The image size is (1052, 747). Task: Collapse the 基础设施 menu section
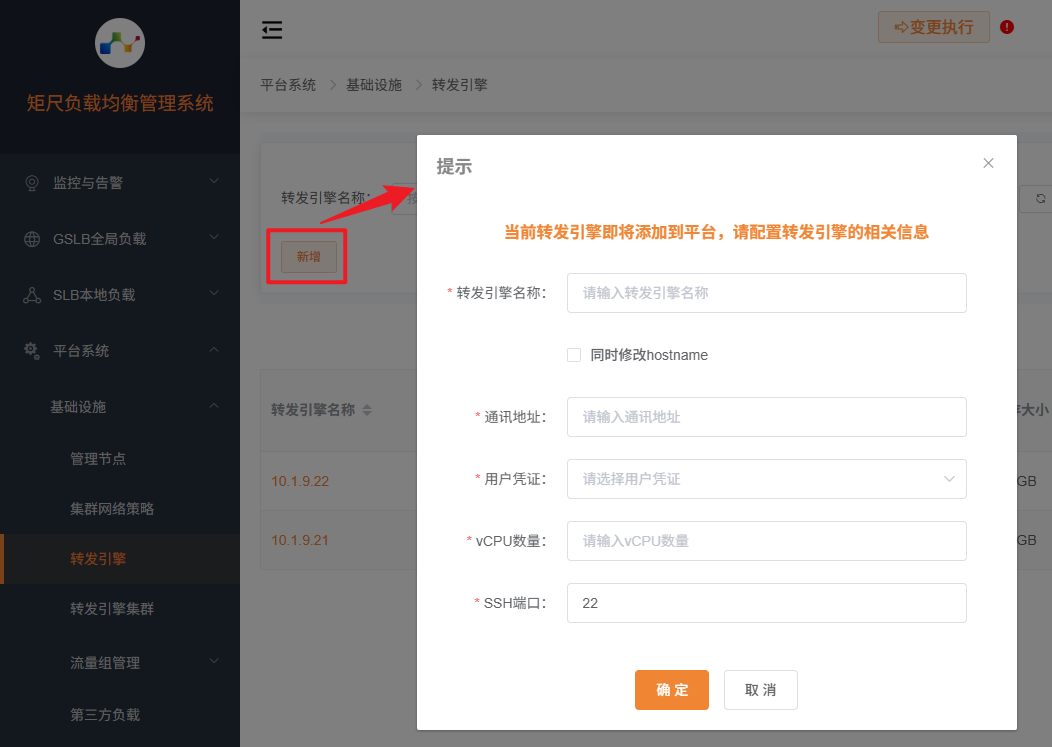pyautogui.click(x=212, y=407)
